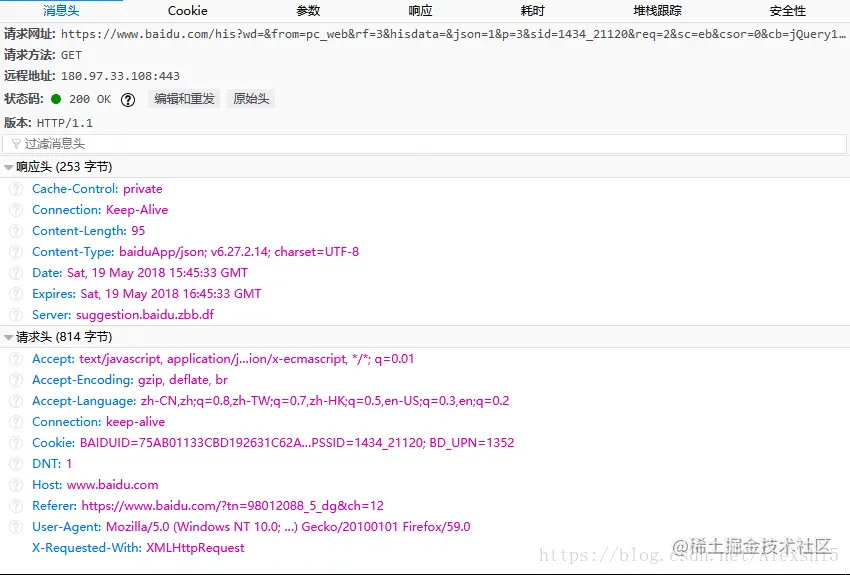Collapse the 响应头 (253 字节) section
Image resolution: width=850 pixels, height=575 pixels.
pos(8,167)
